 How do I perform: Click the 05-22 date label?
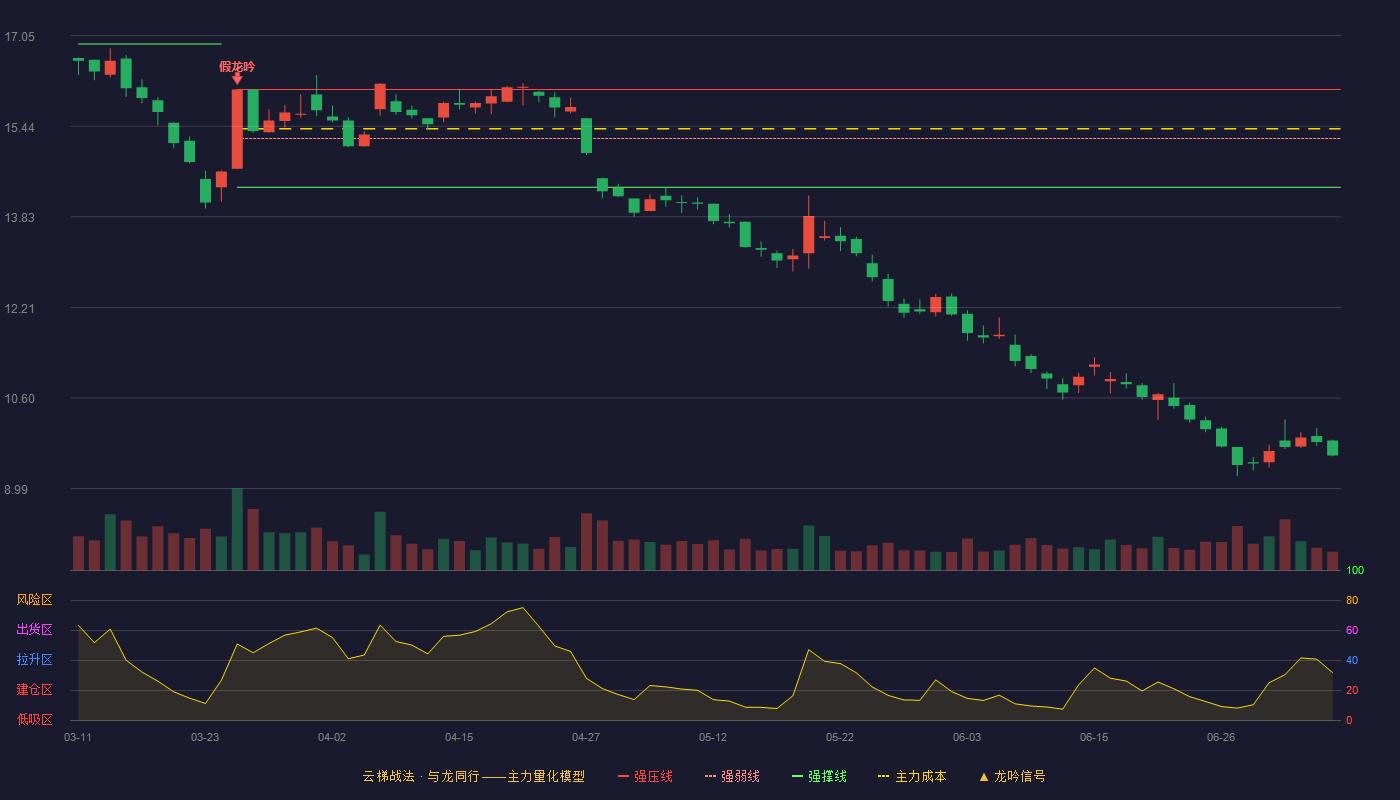[840, 737]
